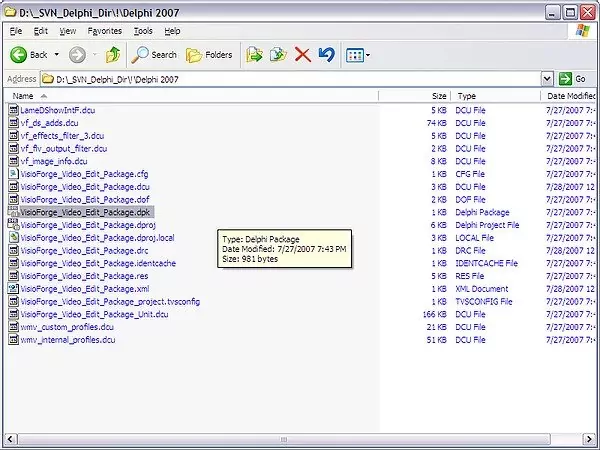Click the 166 KB size cell
This screenshot has height=450, width=600.
pos(434,314)
